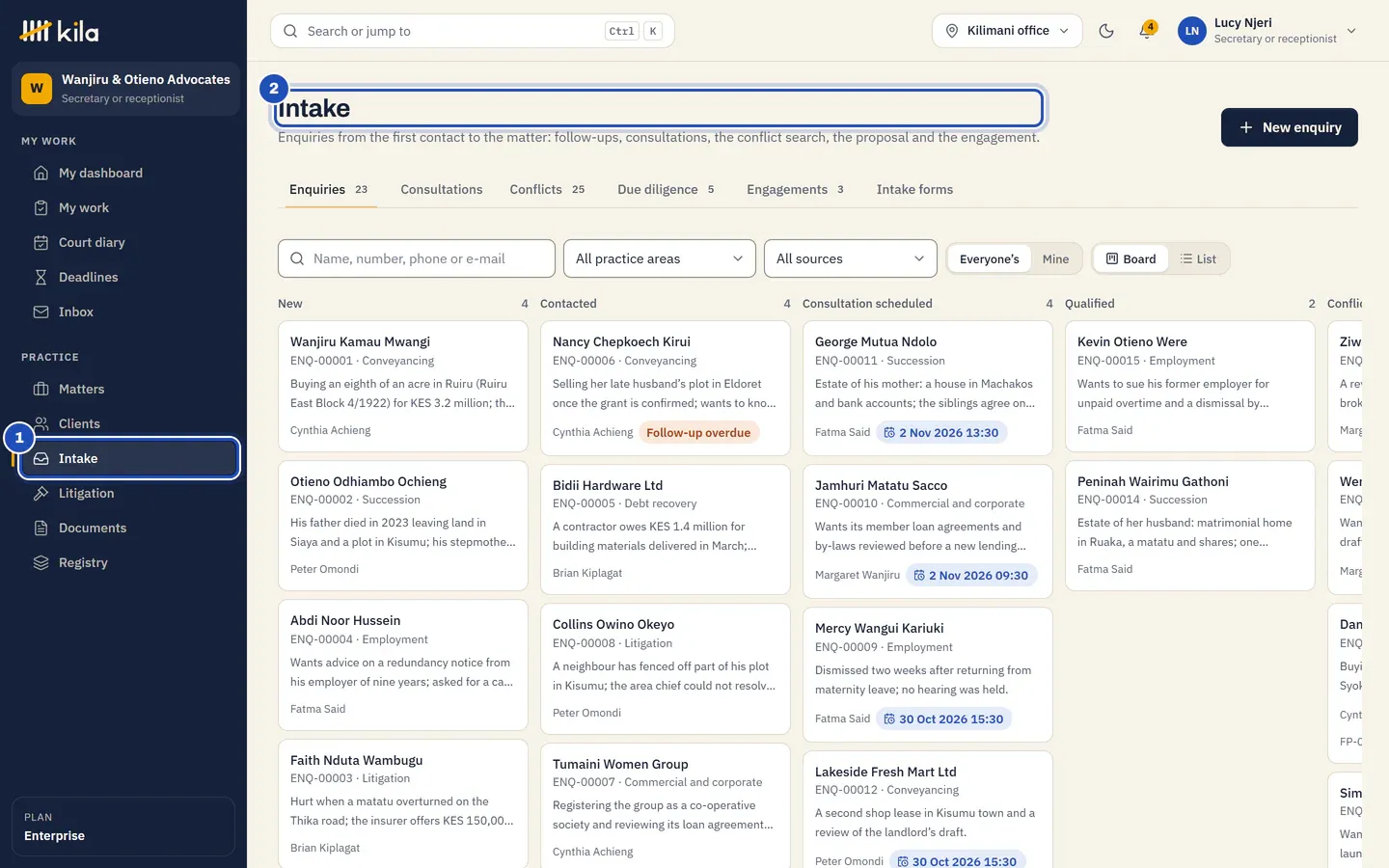Screen dimensions: 1389x868
Task: Click the Deadlines hourglass icon
Action: coord(41,277)
